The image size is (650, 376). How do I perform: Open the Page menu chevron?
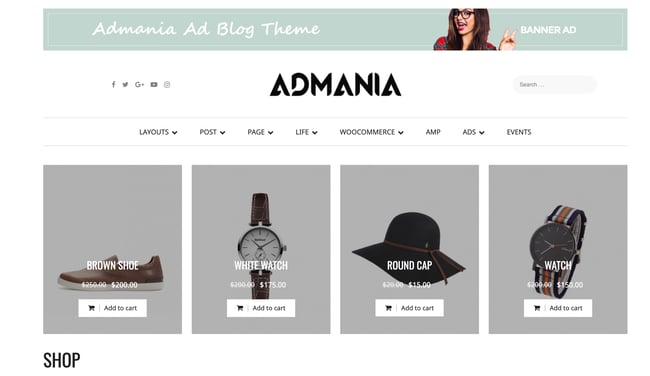(x=271, y=133)
